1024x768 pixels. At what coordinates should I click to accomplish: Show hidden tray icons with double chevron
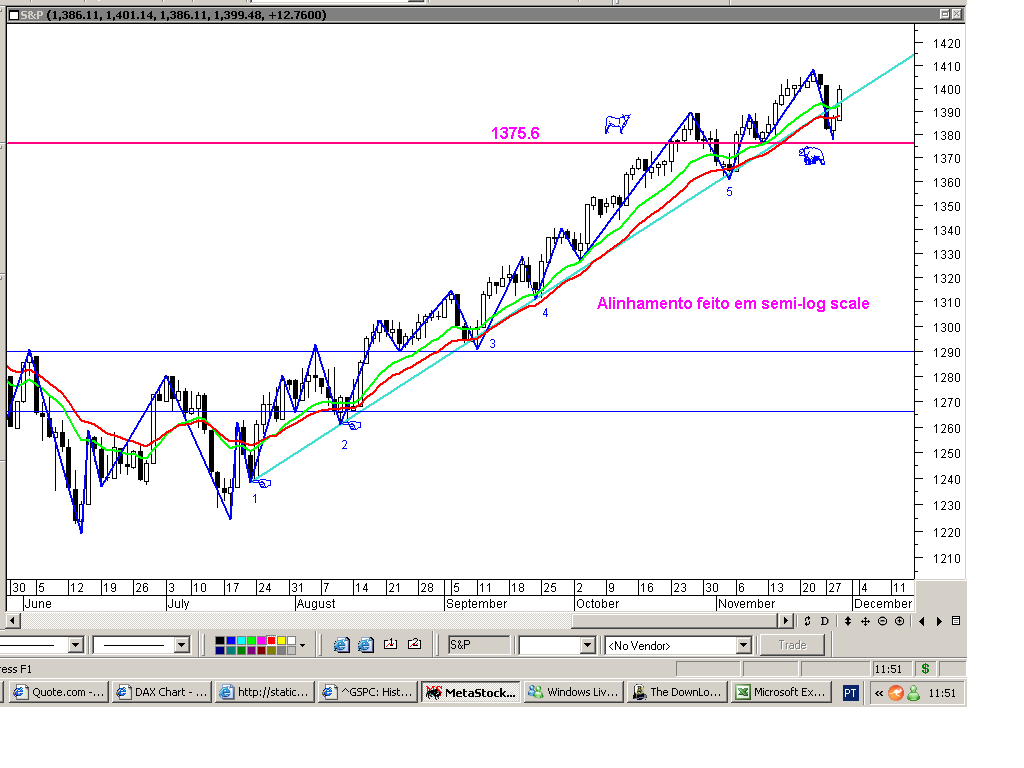[878, 693]
